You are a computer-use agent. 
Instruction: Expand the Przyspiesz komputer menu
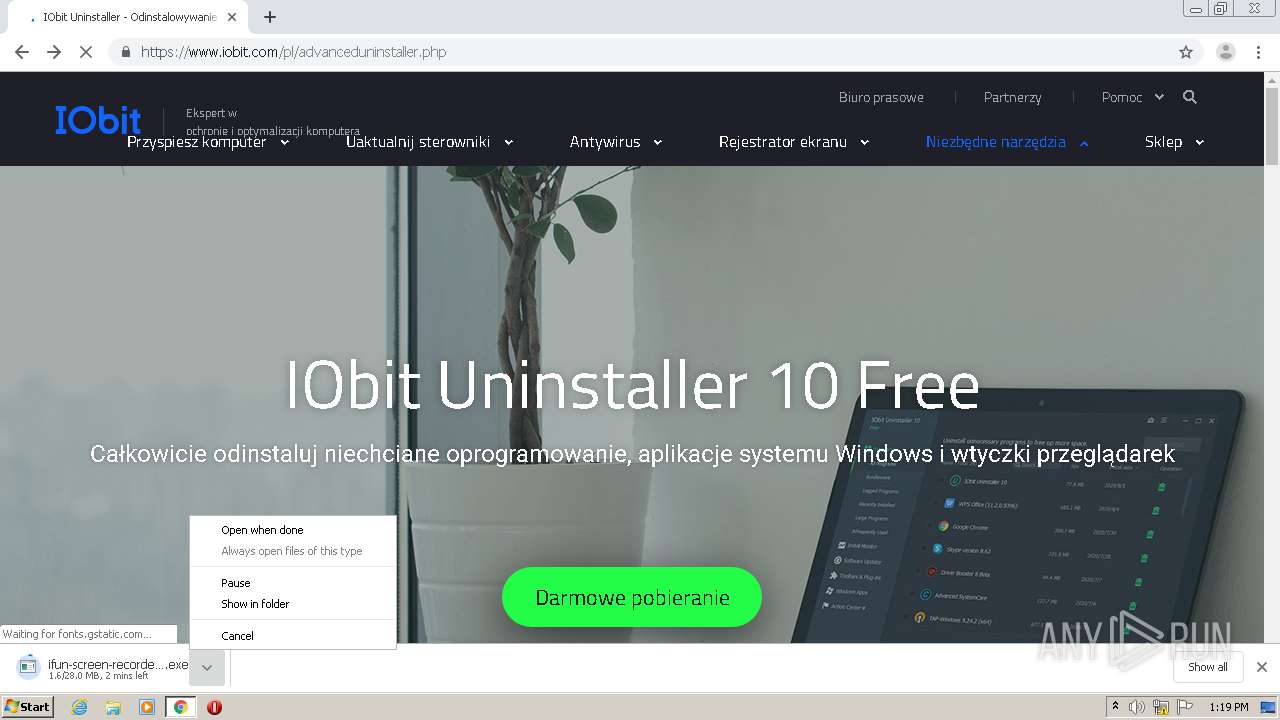pos(208,142)
